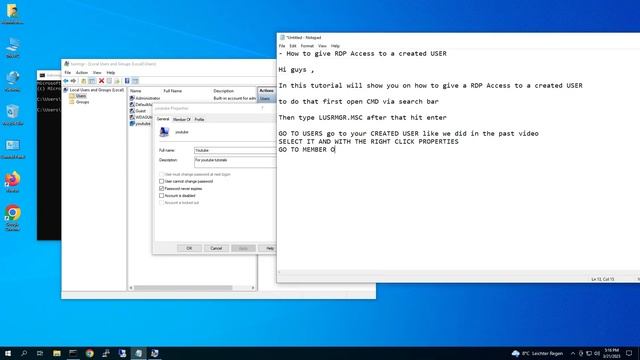Check 'Account is disabled' checkbox

[162, 196]
